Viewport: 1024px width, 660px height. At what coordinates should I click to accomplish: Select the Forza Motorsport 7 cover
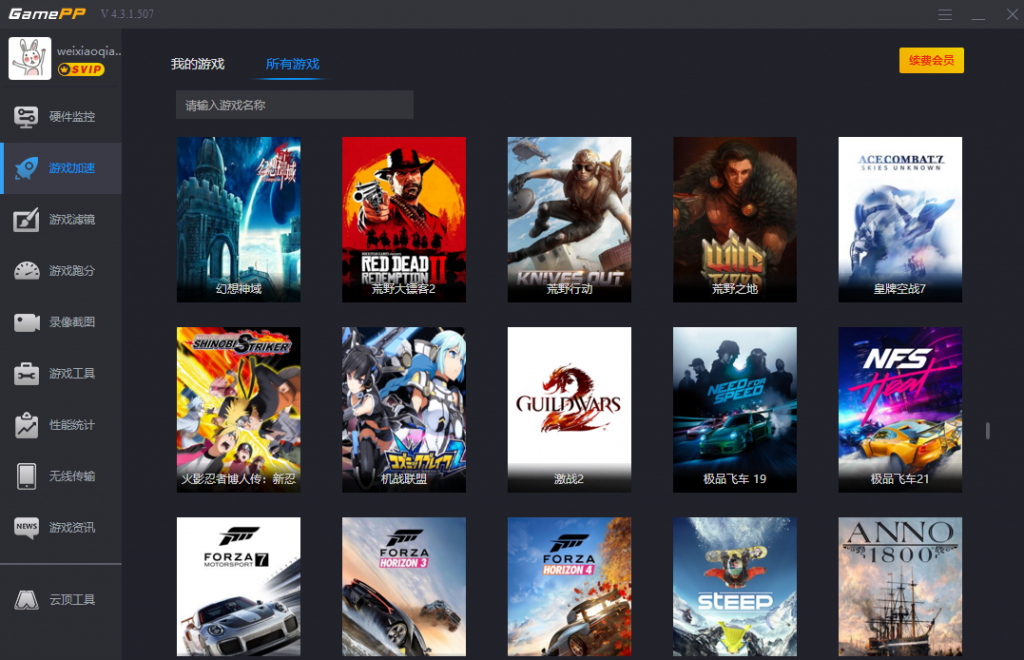238,587
